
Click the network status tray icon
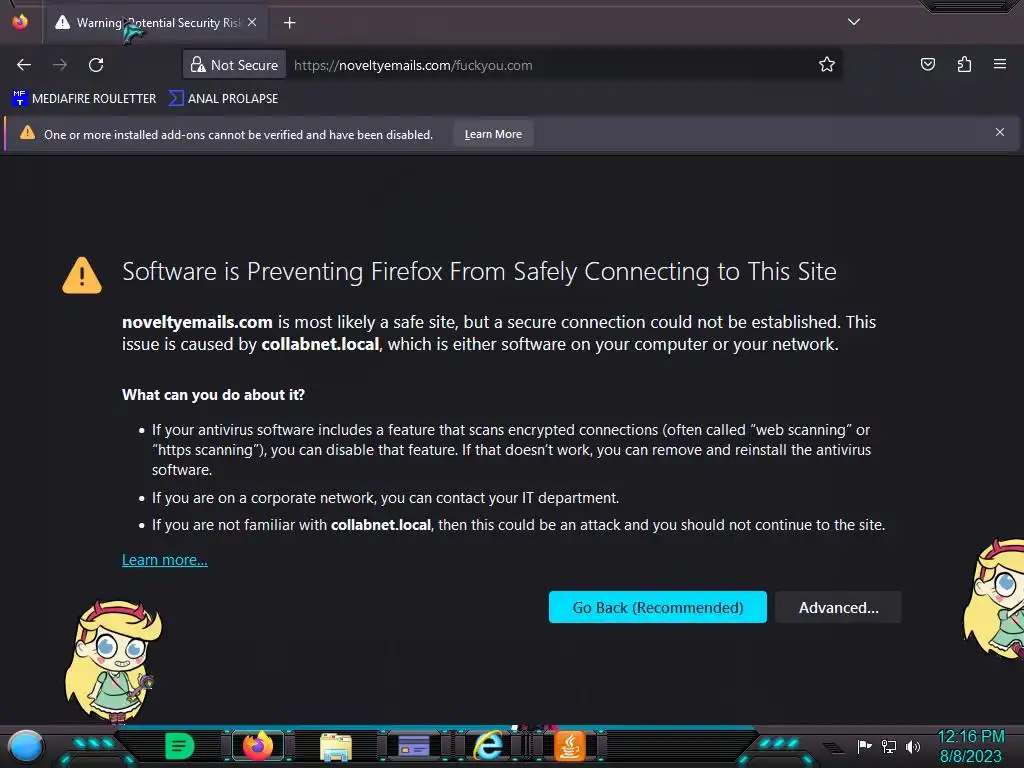click(x=889, y=746)
